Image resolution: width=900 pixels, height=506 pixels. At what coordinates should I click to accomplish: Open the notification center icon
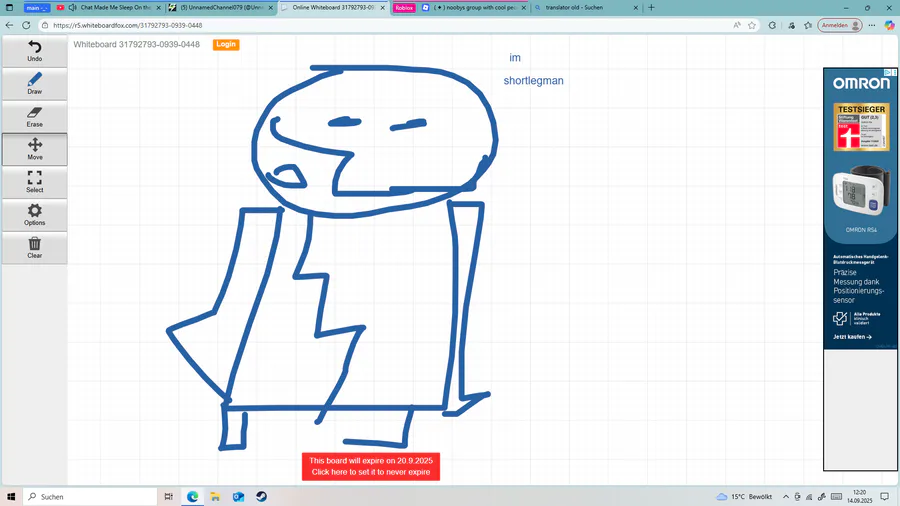(x=885, y=496)
